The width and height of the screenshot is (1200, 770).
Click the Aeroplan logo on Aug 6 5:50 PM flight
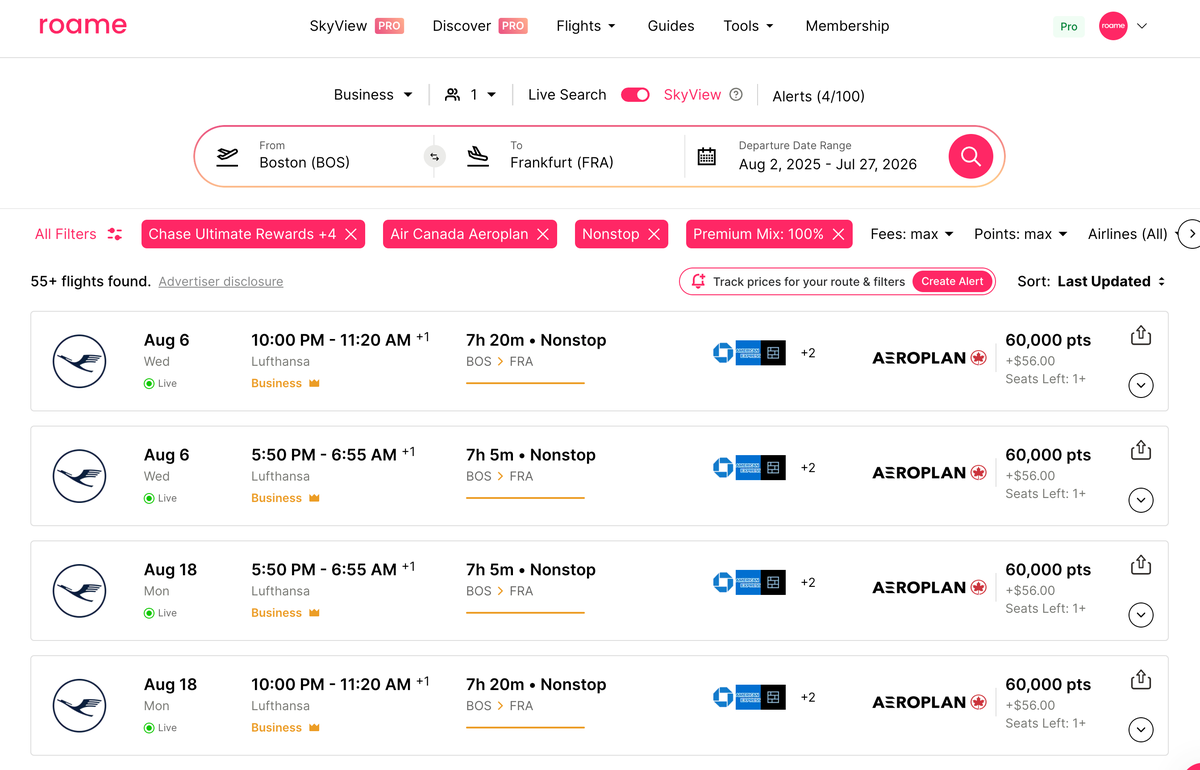click(929, 473)
